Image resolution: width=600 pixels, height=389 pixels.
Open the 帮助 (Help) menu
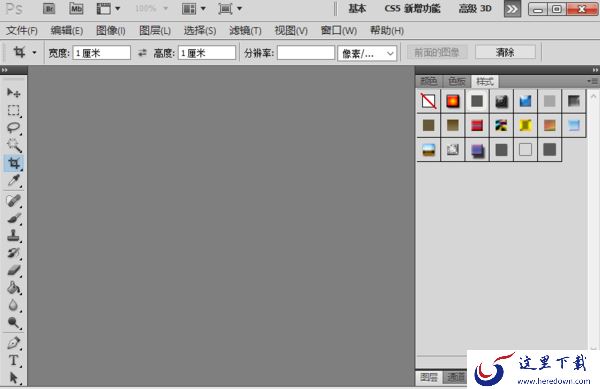(387, 31)
